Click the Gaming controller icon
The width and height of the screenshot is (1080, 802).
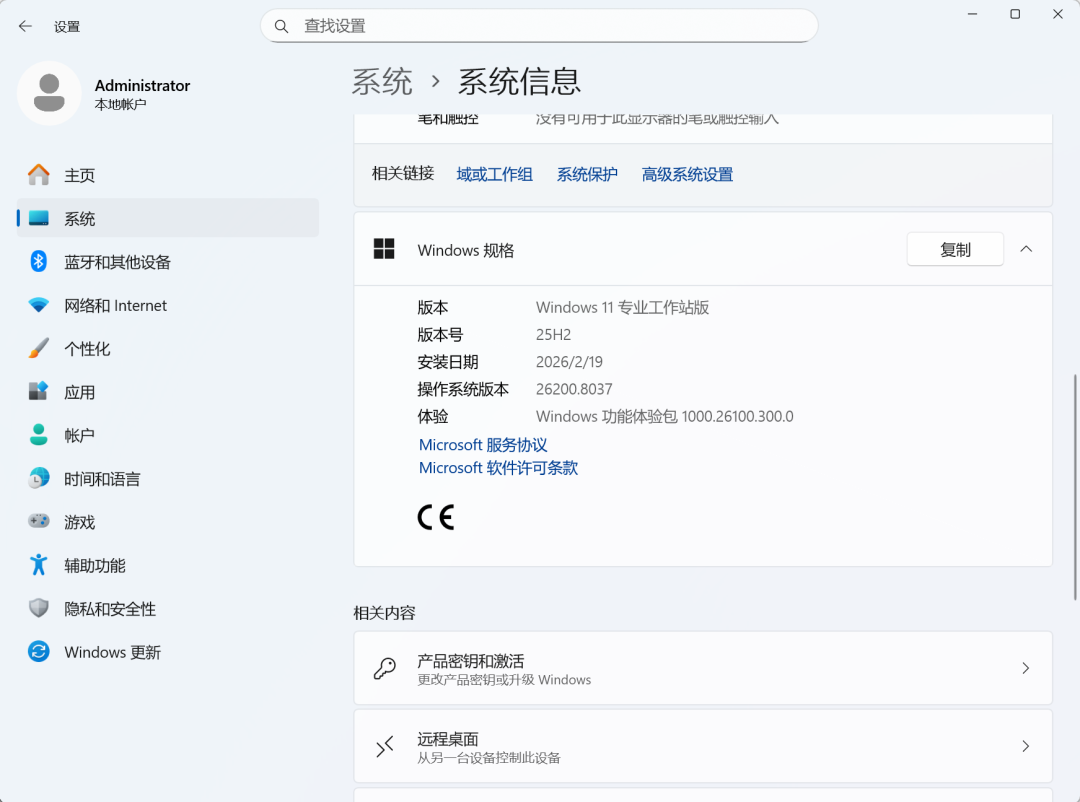click(x=39, y=521)
